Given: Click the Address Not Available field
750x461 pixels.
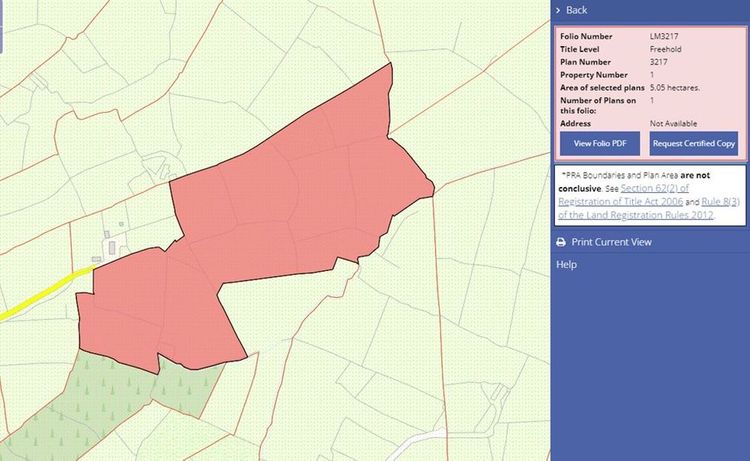Looking at the screenshot, I should click(673, 123).
